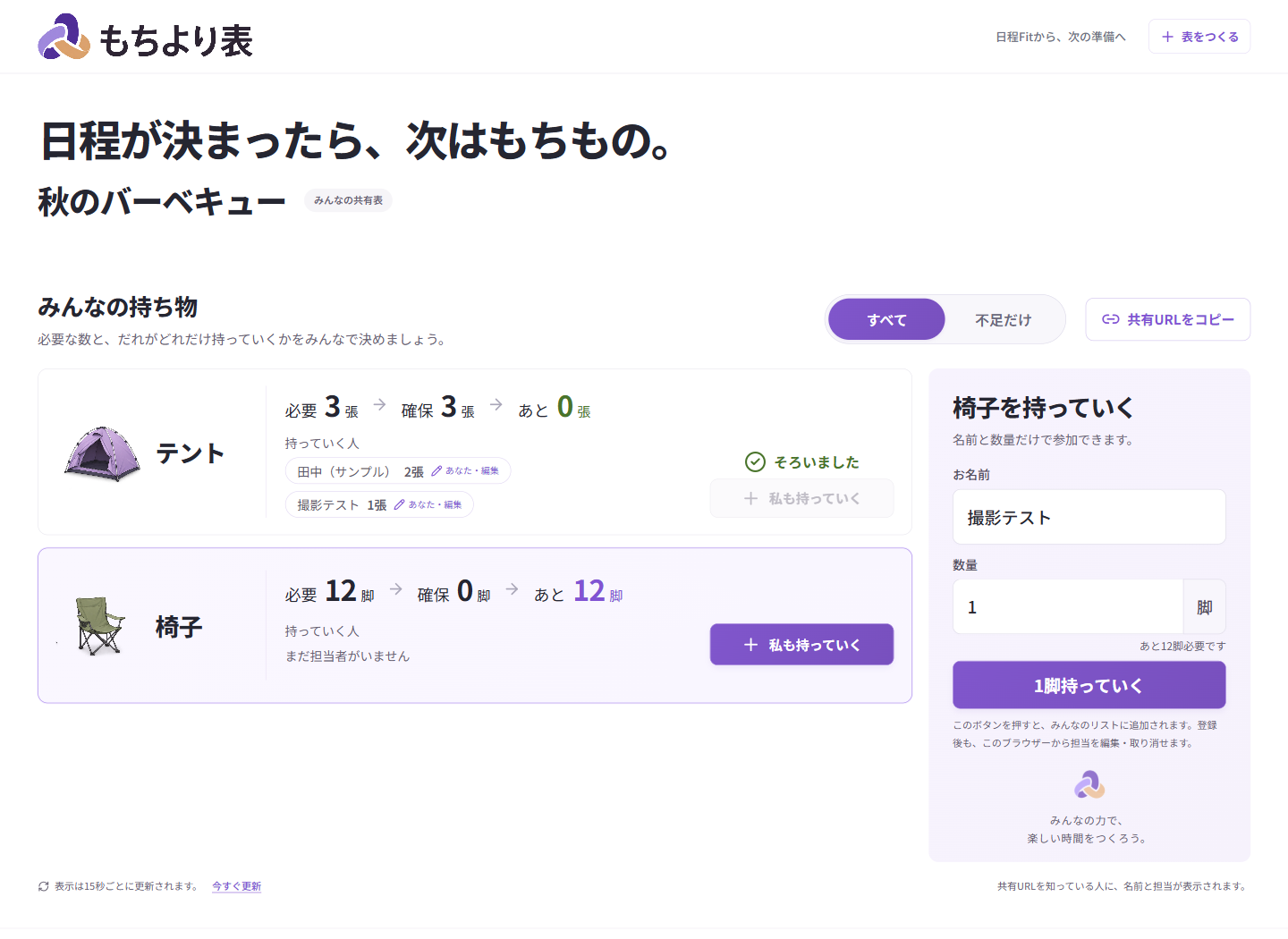Click the 椅子 item name in list
Viewport: 1288px width, 939px height.
(179, 626)
